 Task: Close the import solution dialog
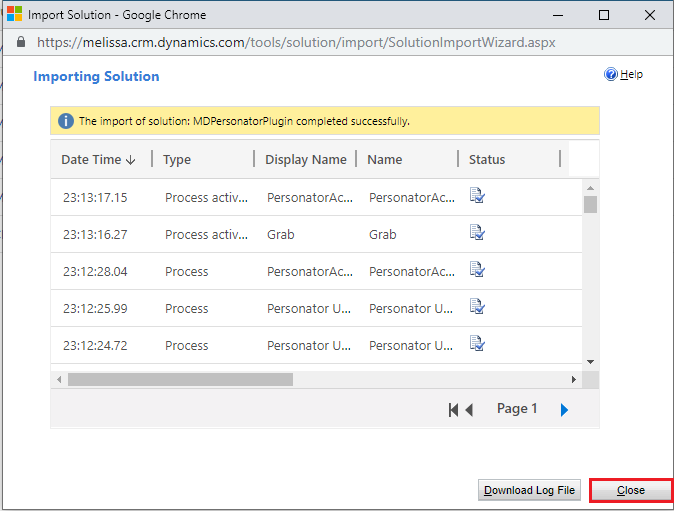coord(631,490)
